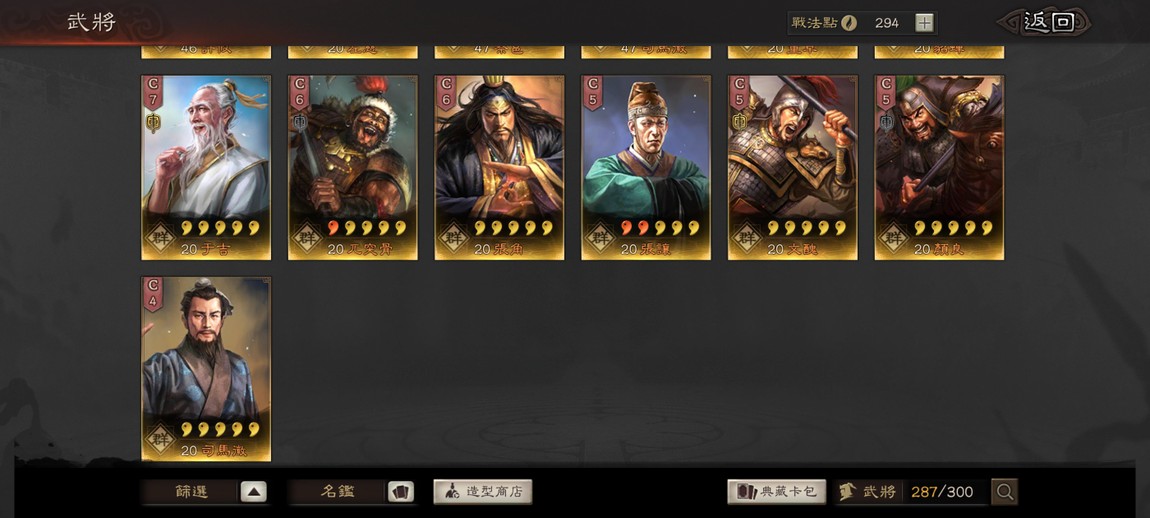
Task: Click the C7 cost tag on 于吉
Action: pyautogui.click(x=153, y=92)
